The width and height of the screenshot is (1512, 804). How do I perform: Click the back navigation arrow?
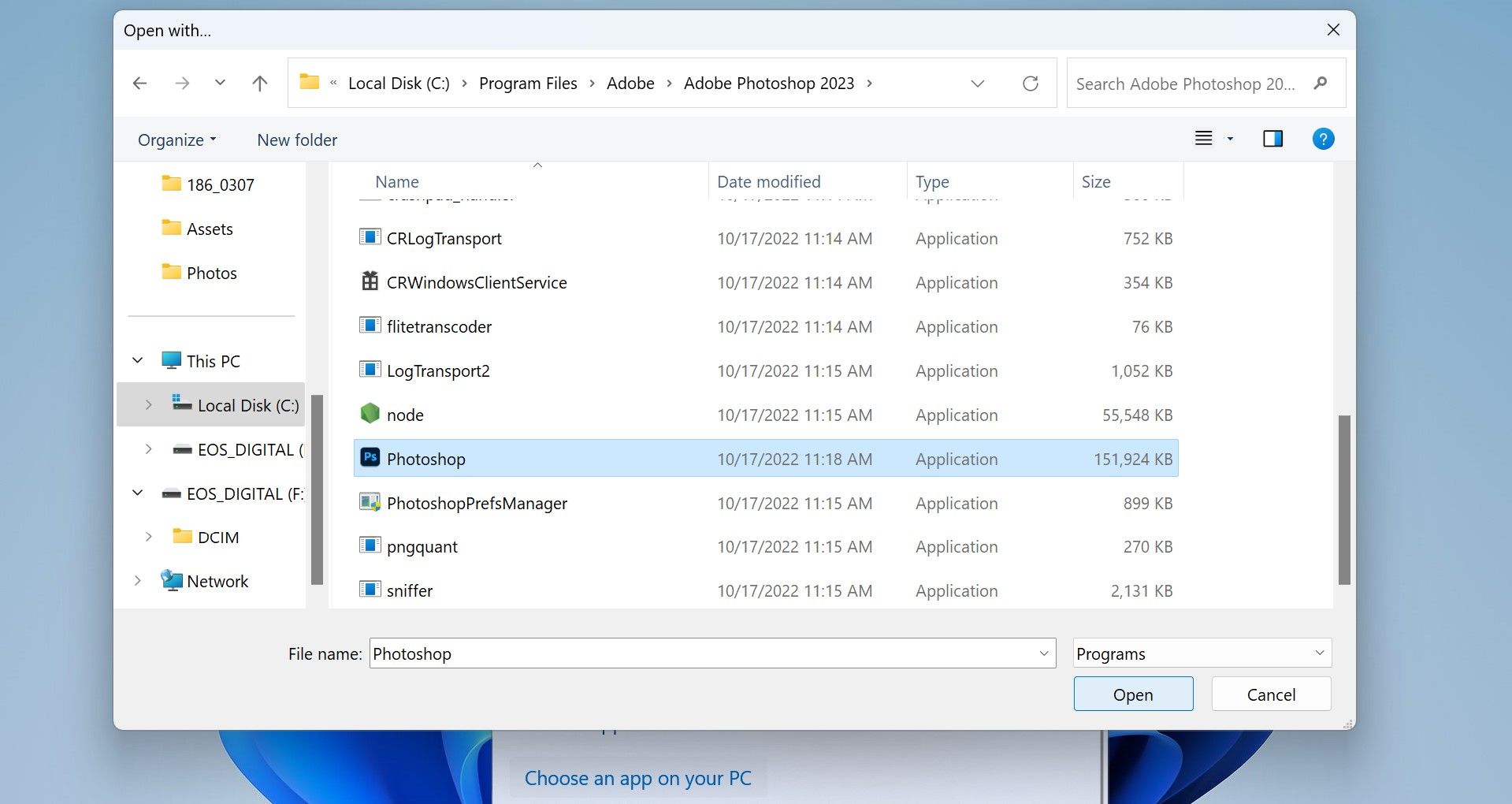(140, 83)
